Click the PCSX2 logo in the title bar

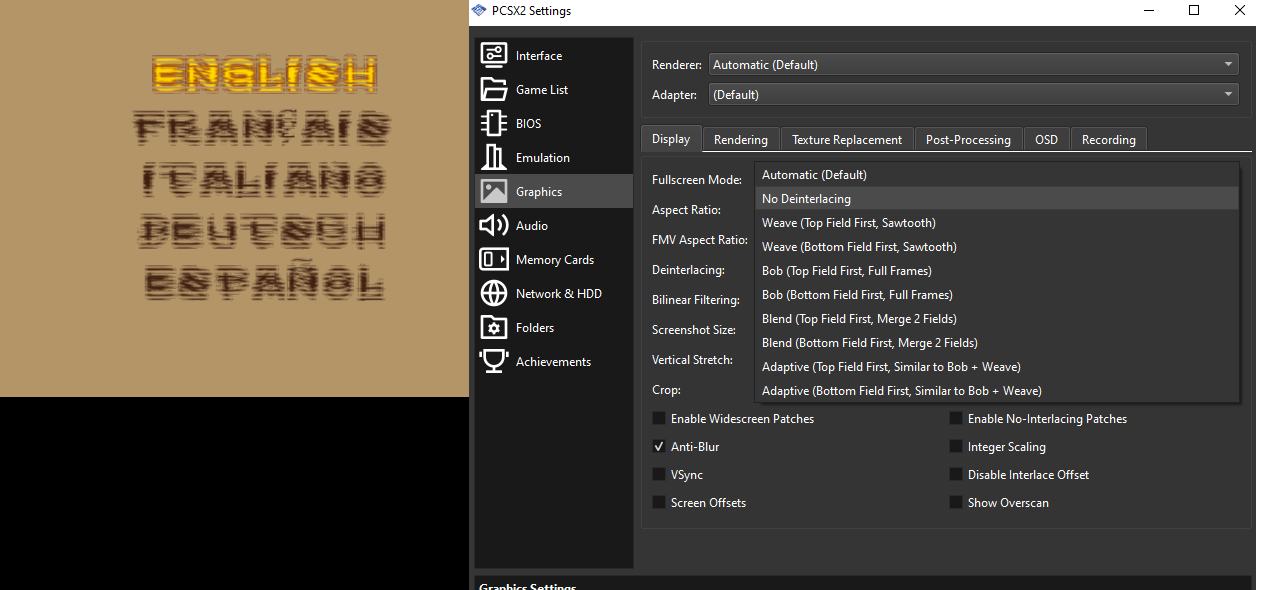pyautogui.click(x=478, y=11)
